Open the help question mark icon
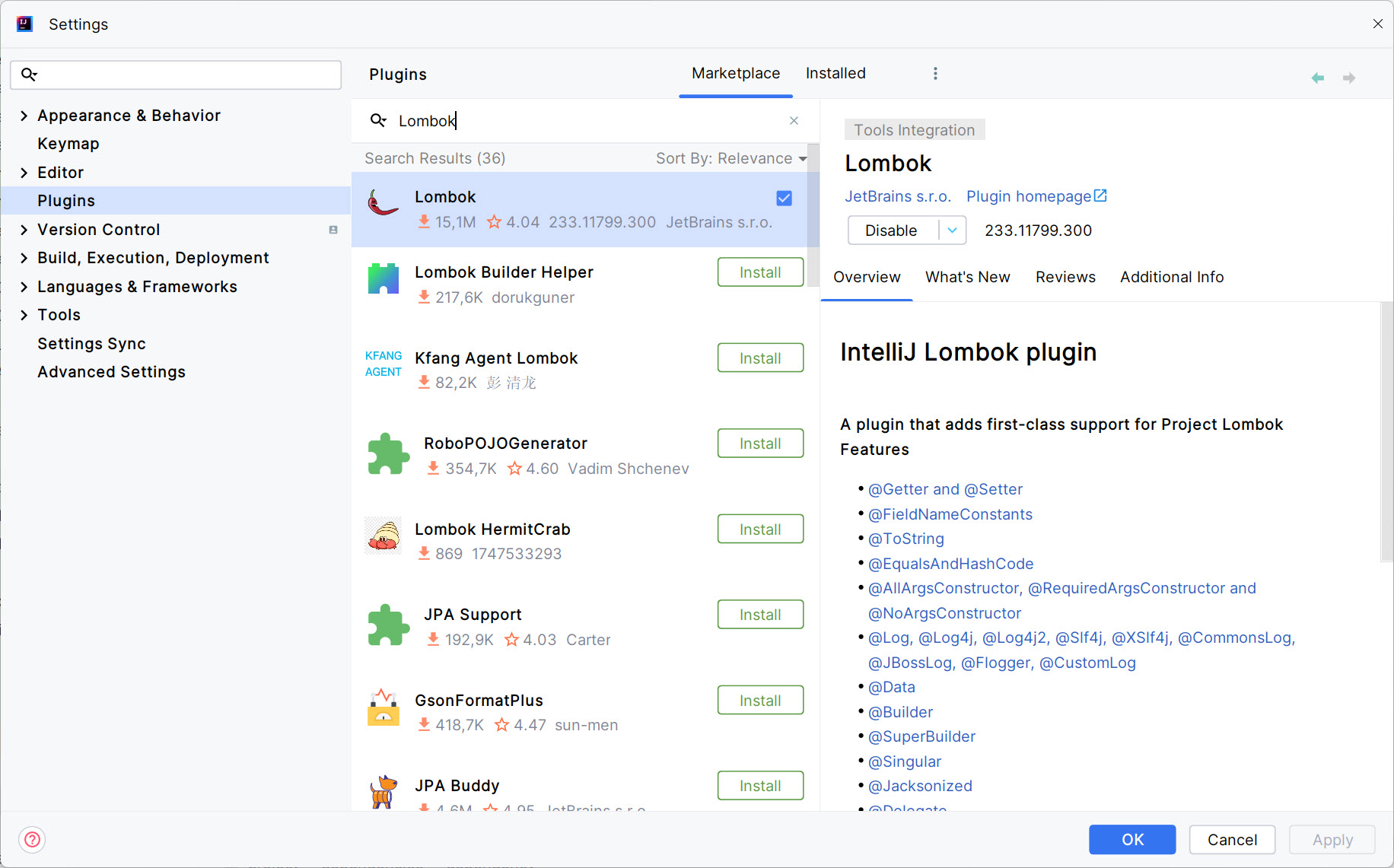This screenshot has width=1394, height=868. (x=32, y=839)
